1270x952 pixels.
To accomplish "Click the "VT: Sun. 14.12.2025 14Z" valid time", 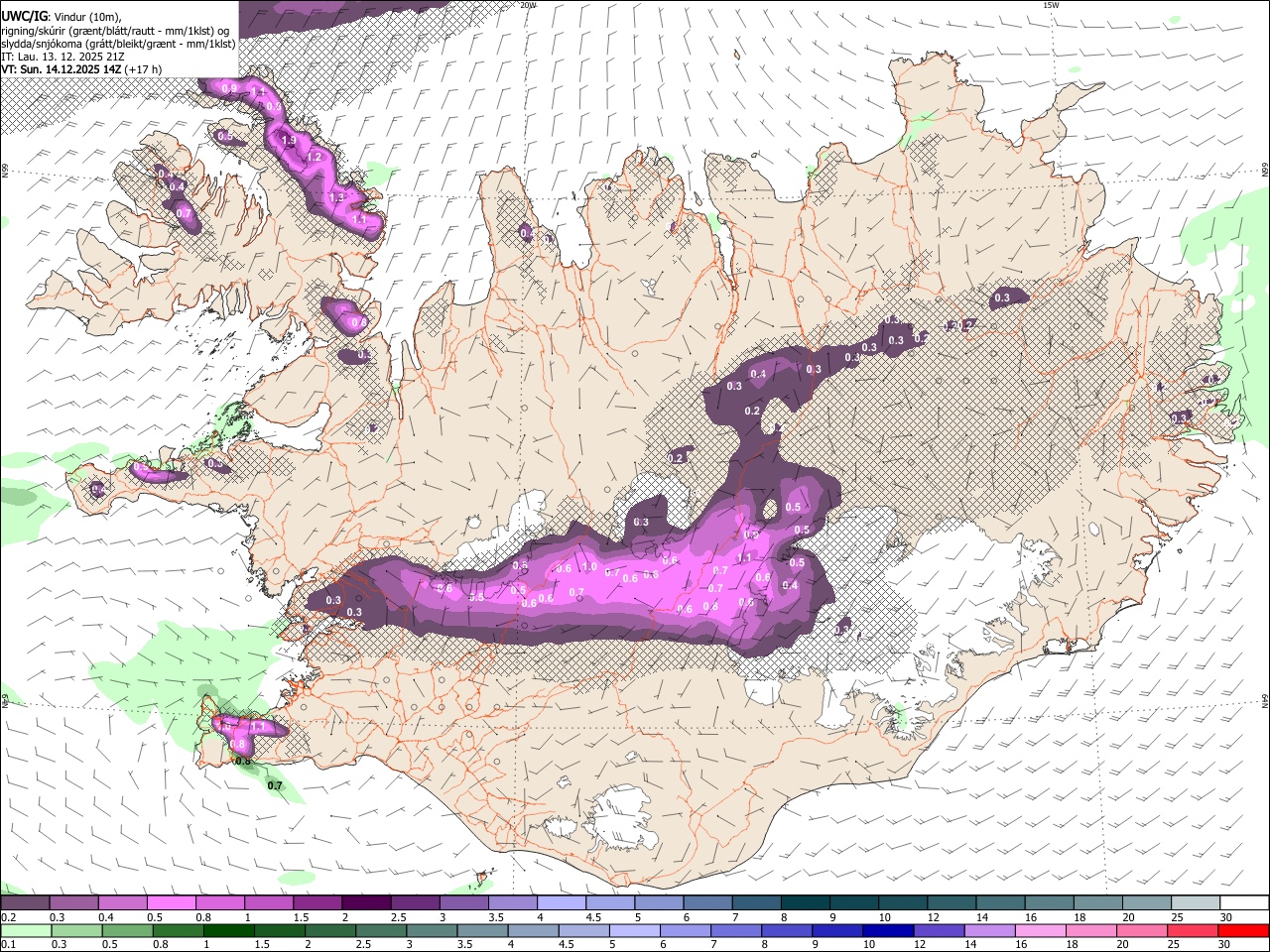I will [62, 69].
